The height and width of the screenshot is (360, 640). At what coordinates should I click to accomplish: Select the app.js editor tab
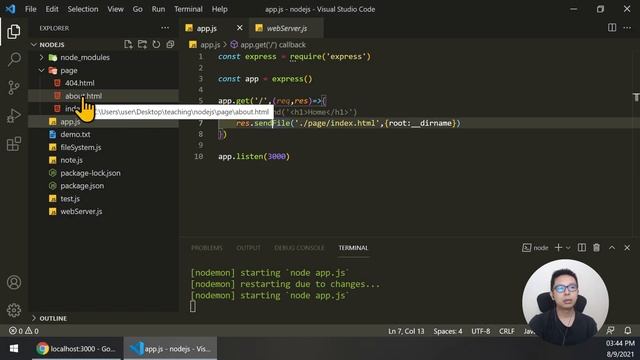coord(207,28)
